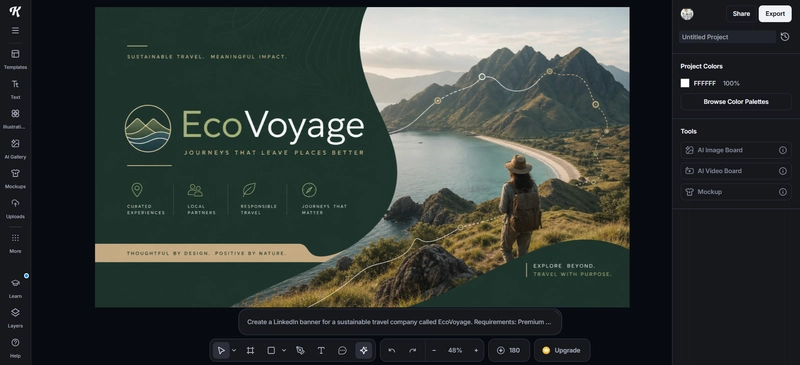
Task: Open the version history icon
Action: tap(785, 37)
